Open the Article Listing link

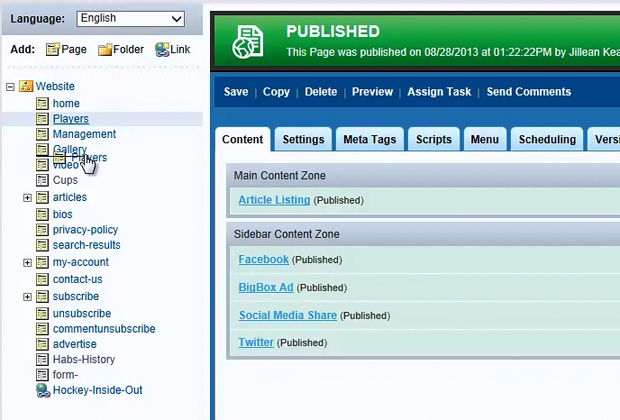point(274,200)
